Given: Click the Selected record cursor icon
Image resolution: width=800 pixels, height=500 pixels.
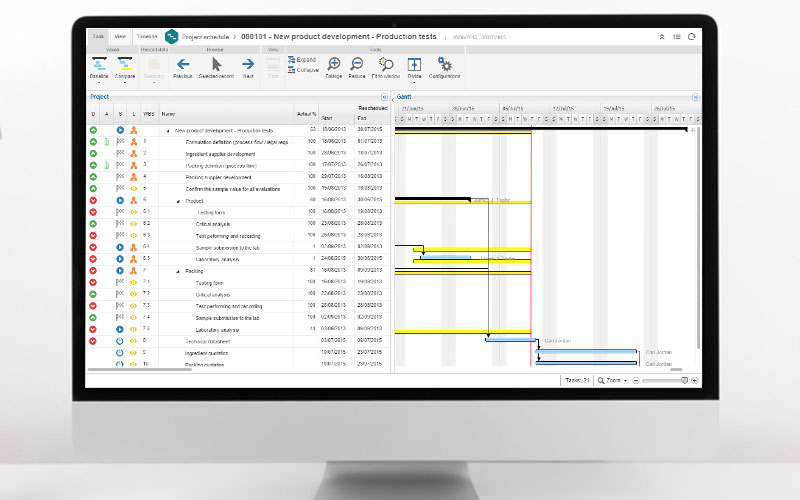Looking at the screenshot, I should pos(216,64).
